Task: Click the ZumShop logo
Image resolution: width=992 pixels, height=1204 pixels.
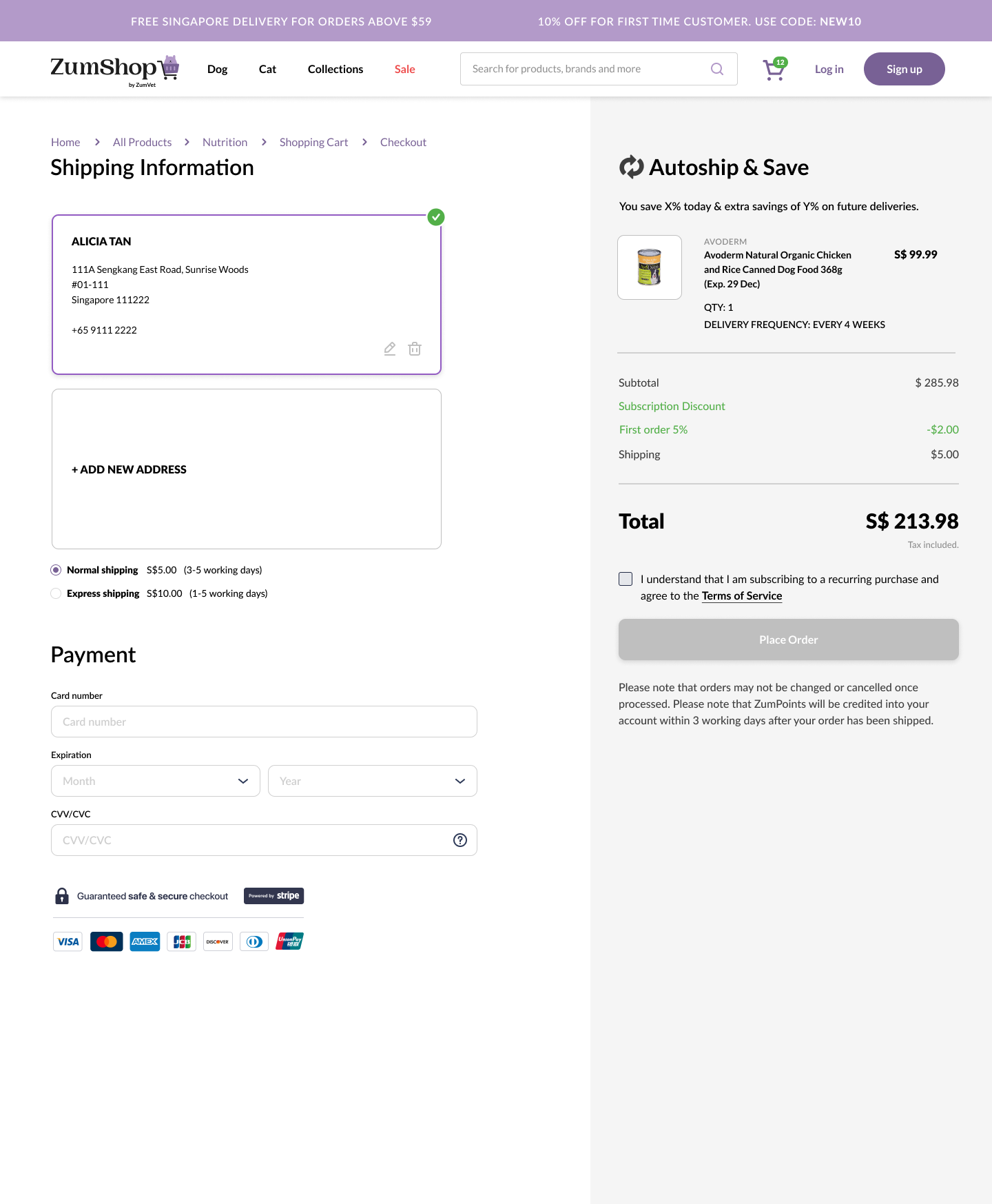Action: tap(114, 69)
